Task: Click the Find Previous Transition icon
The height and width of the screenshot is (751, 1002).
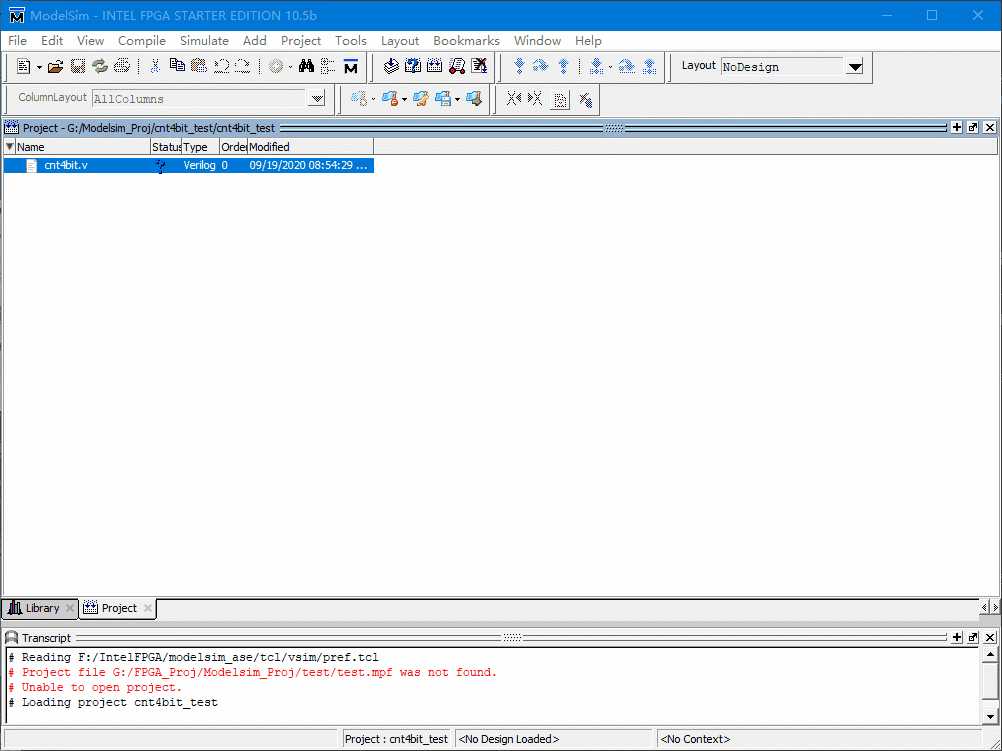Action: click(514, 99)
